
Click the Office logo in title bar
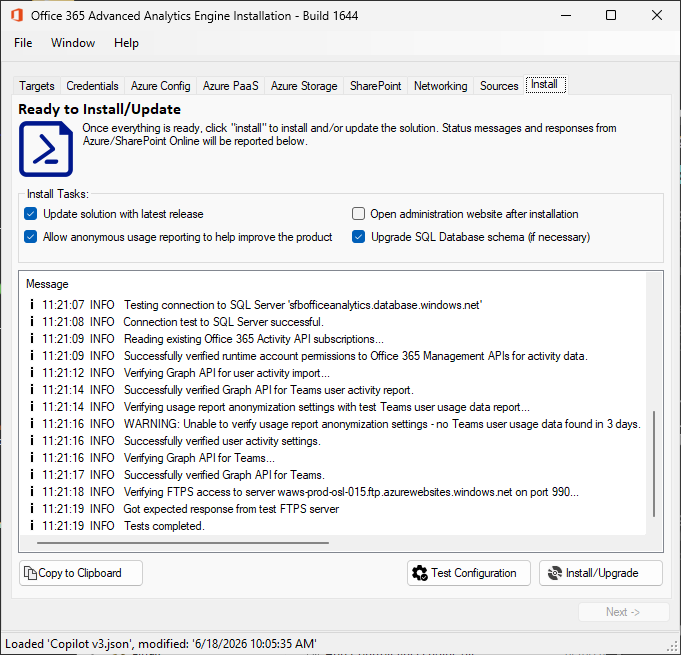pyautogui.click(x=17, y=15)
